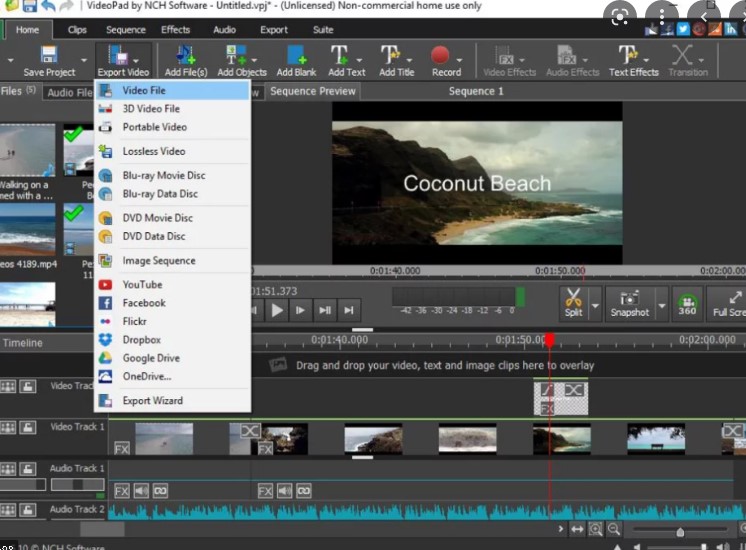Click Export Wizard in the menu
746x550 pixels.
coord(173,401)
